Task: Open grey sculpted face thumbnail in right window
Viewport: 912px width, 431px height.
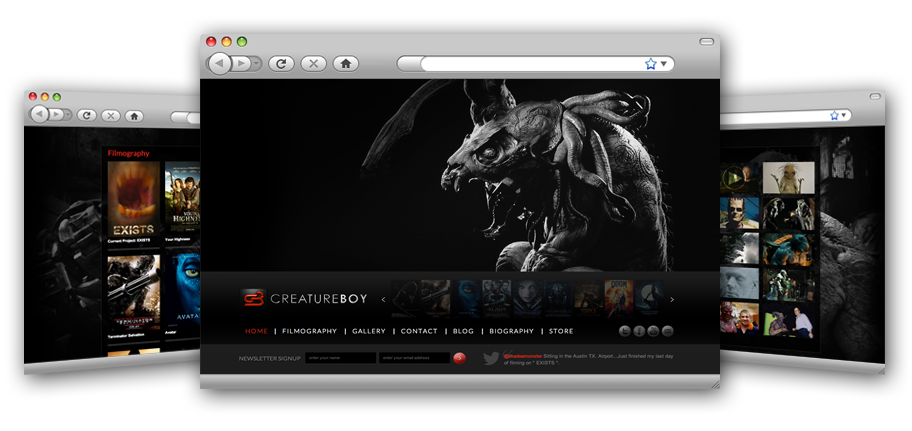Action: tap(739, 283)
